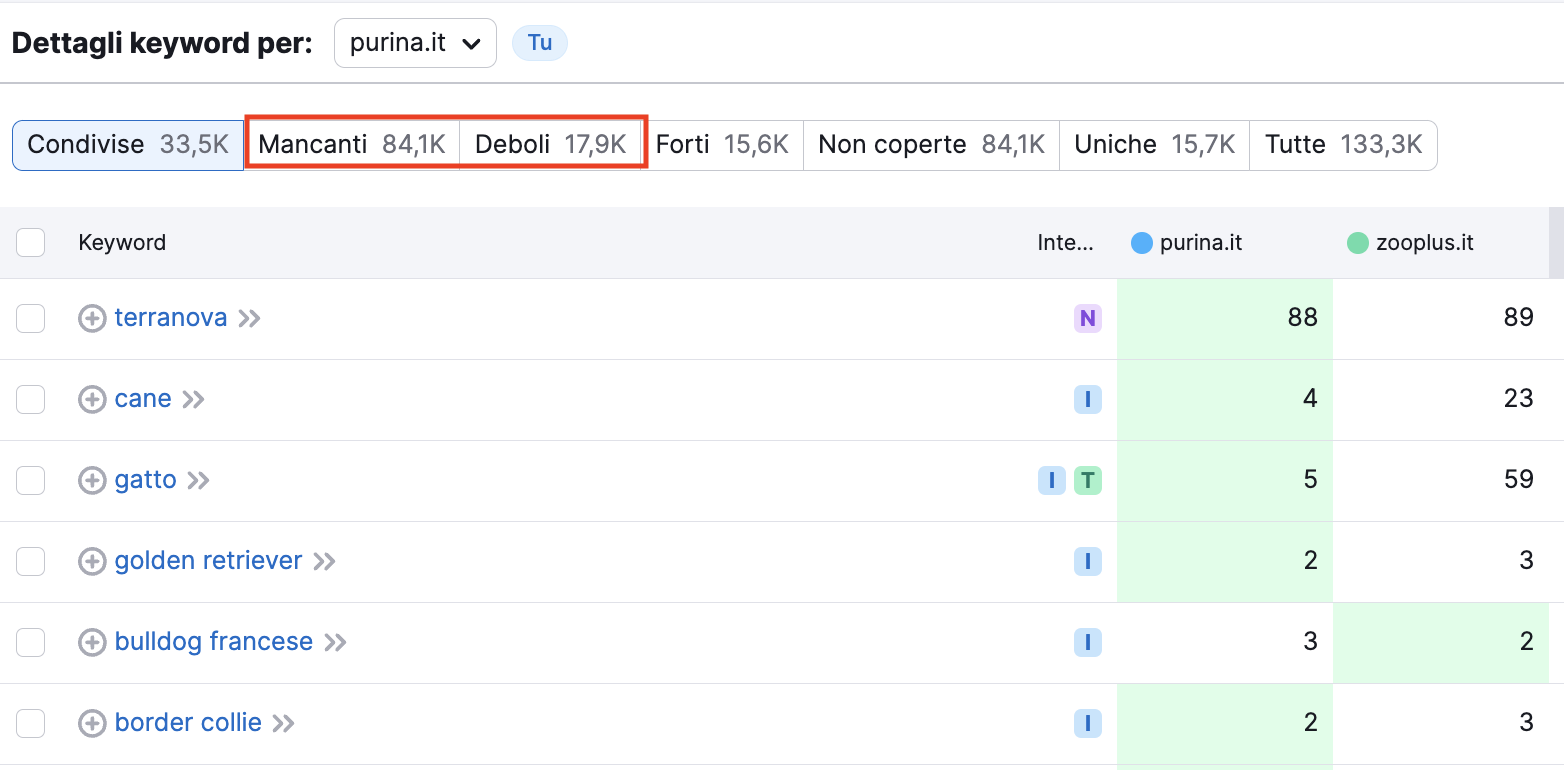Click the blue dot next to purina.it header
This screenshot has width=1564, height=770.
1141,242
